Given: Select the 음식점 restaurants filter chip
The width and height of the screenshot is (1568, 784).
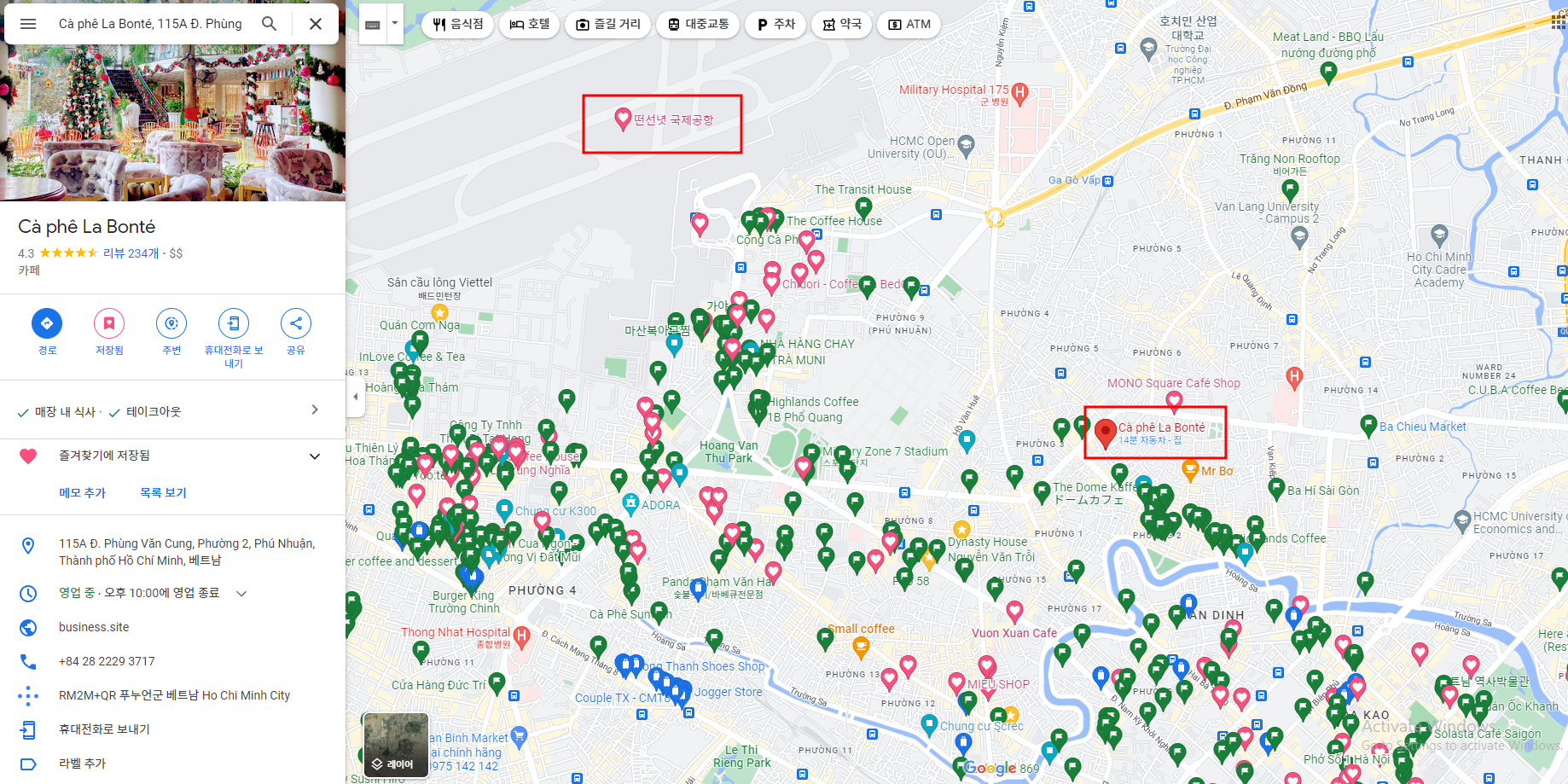Looking at the screenshot, I should [x=458, y=25].
